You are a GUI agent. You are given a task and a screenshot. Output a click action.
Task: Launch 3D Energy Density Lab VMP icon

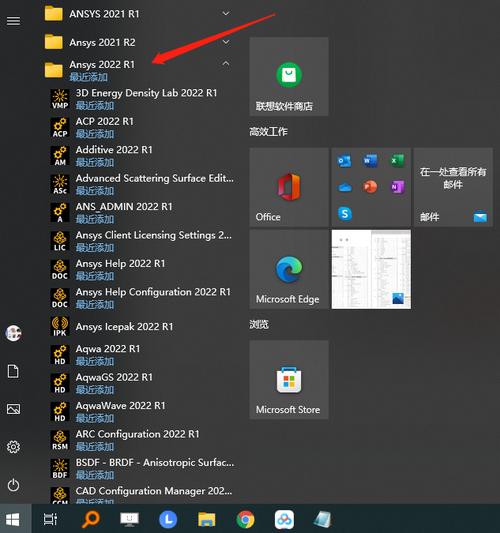60,99
